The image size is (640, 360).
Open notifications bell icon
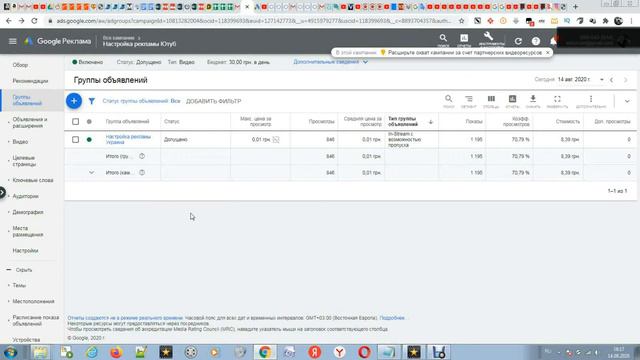tap(553, 41)
